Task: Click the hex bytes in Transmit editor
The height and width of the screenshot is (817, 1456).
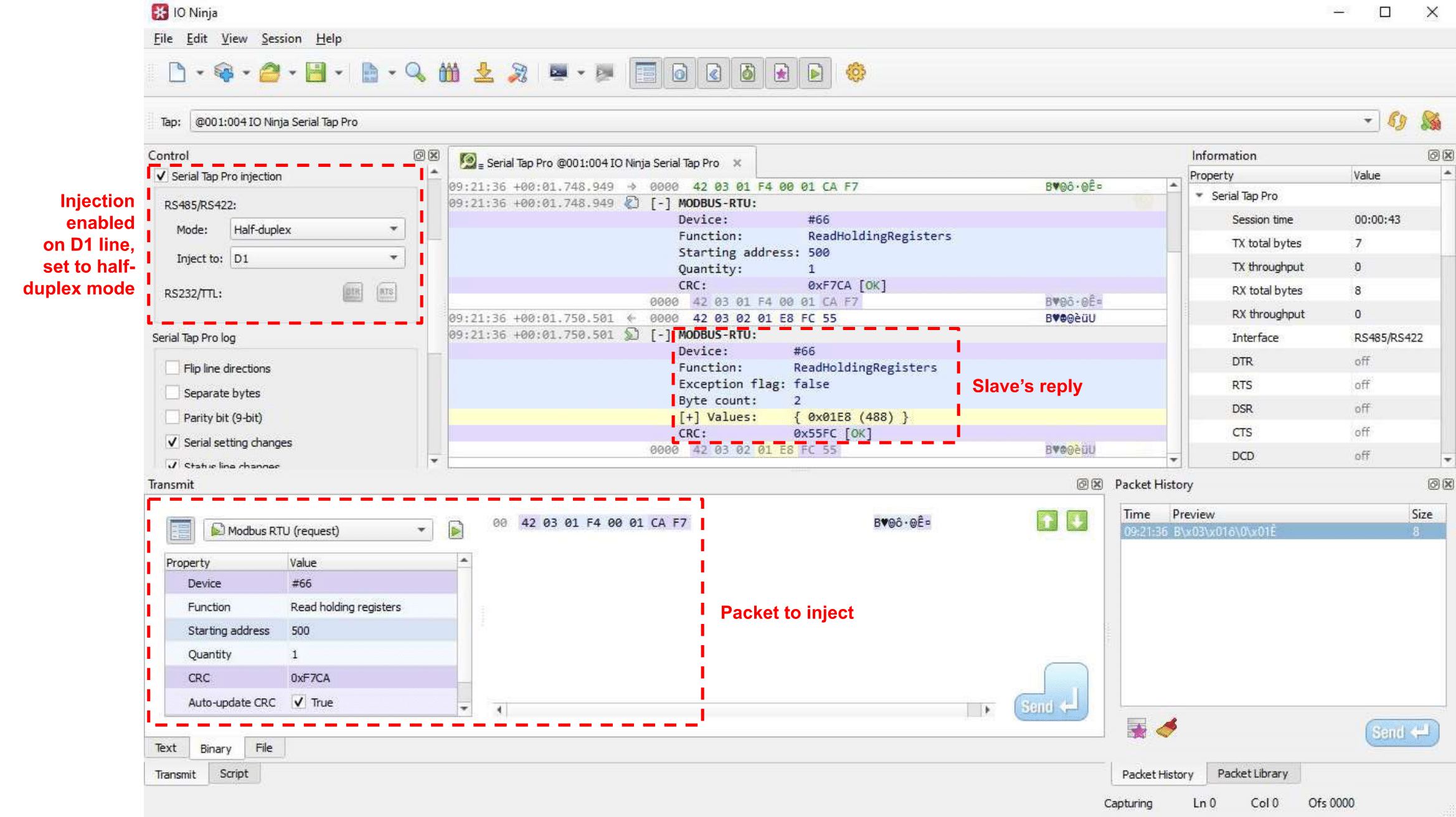Action: tap(603, 522)
